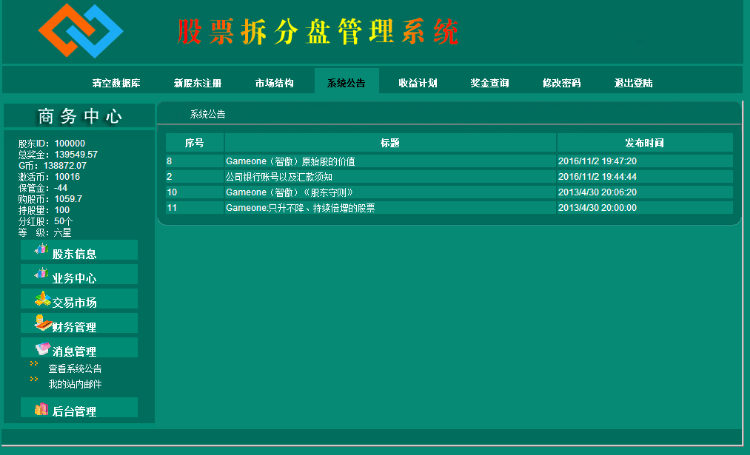Click the 交易市场 menu icon
750x455 pixels.
43,299
